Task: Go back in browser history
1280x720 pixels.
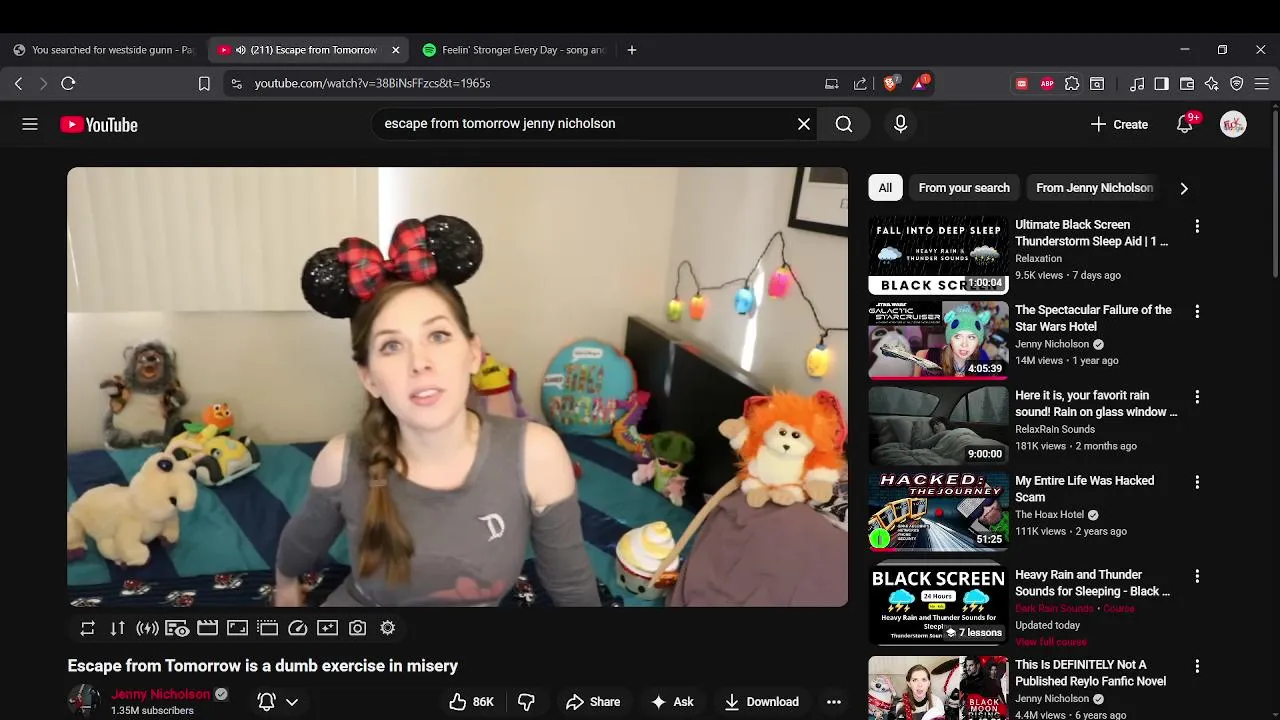Action: (18, 84)
